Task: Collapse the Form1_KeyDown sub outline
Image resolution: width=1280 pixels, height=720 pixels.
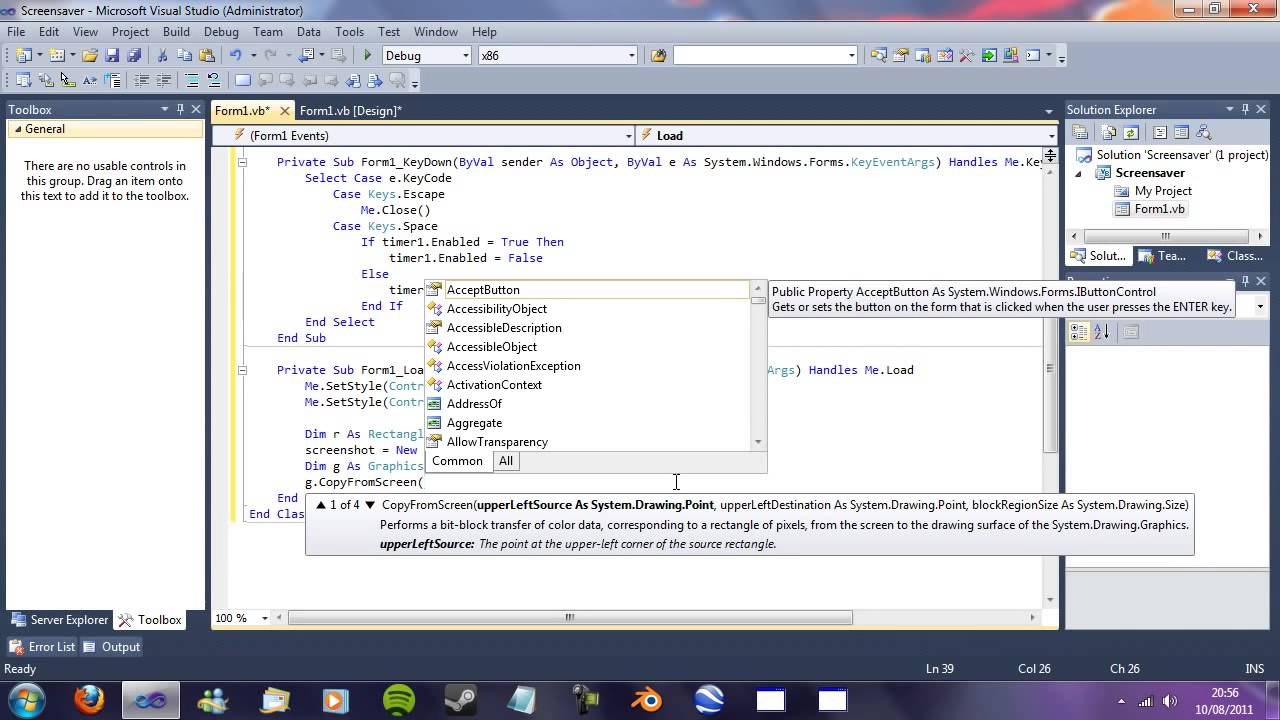Action: 242,162
